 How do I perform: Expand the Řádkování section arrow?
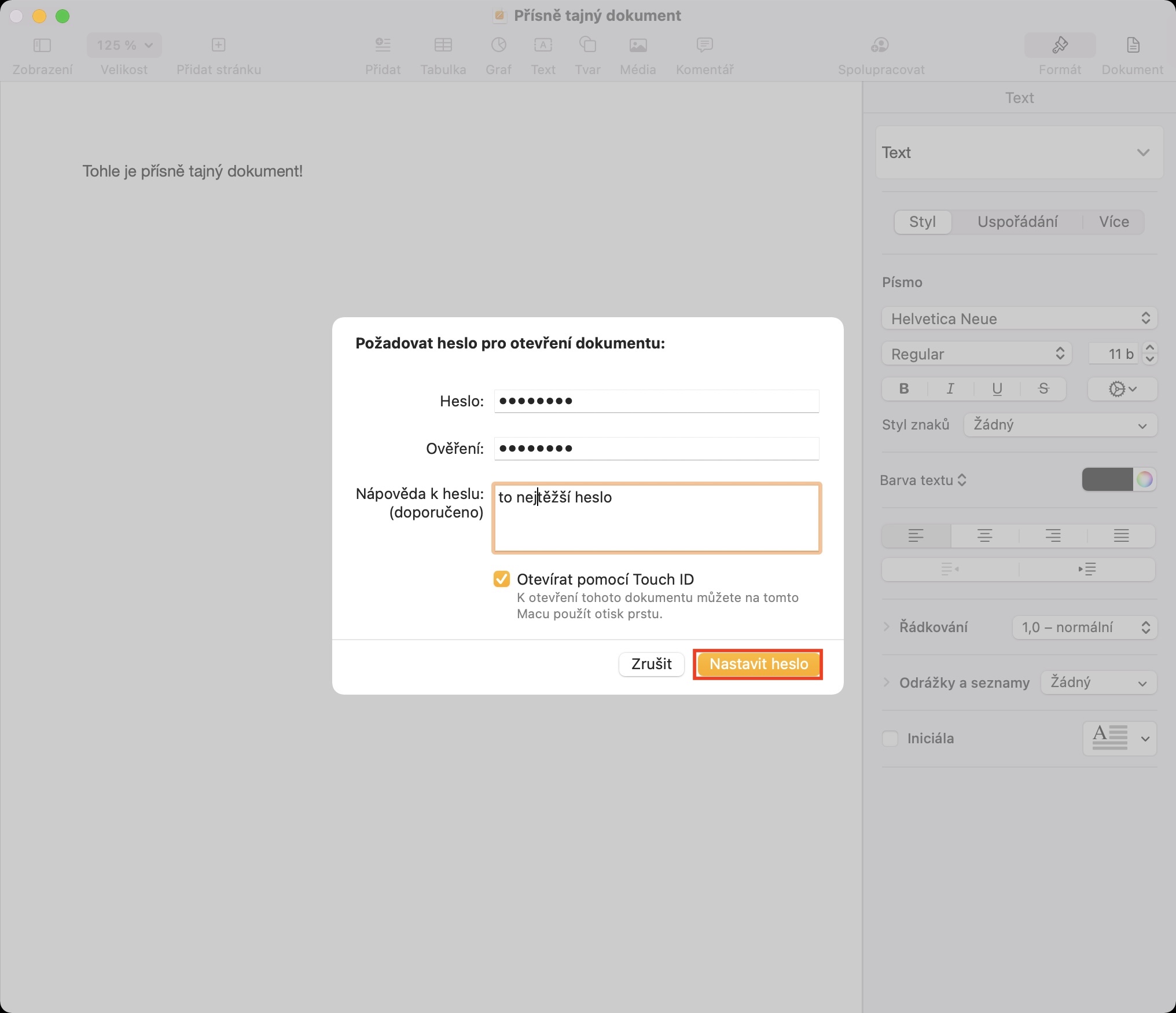pyautogui.click(x=886, y=627)
